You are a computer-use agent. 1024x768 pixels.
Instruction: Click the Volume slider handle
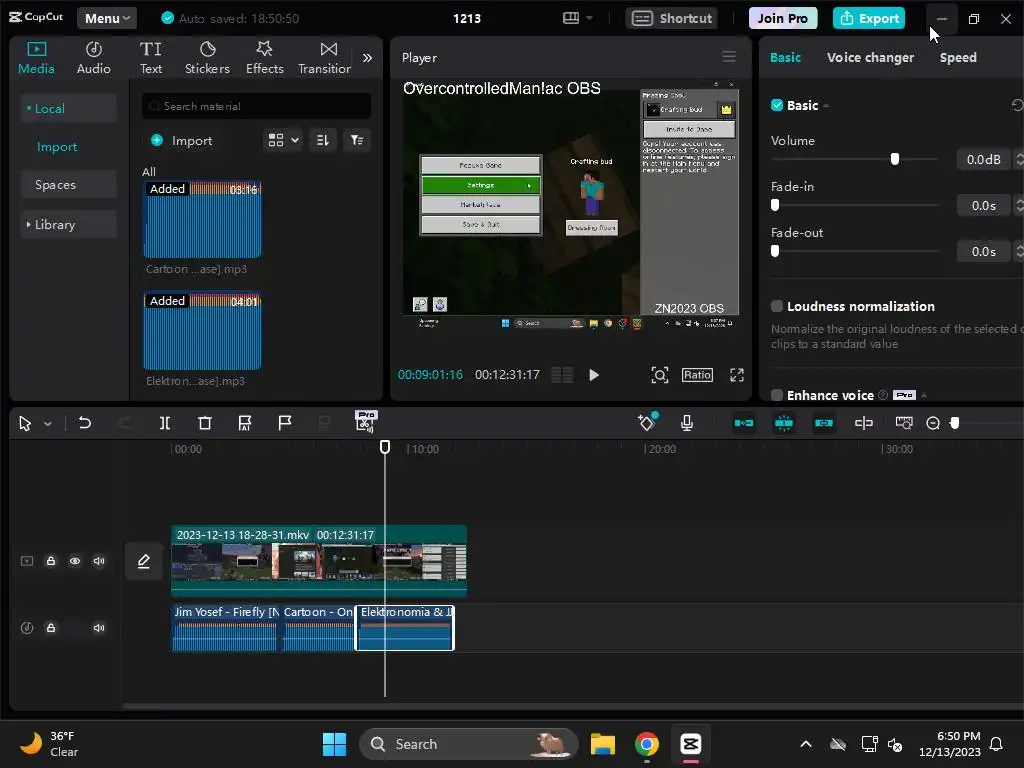coord(895,159)
